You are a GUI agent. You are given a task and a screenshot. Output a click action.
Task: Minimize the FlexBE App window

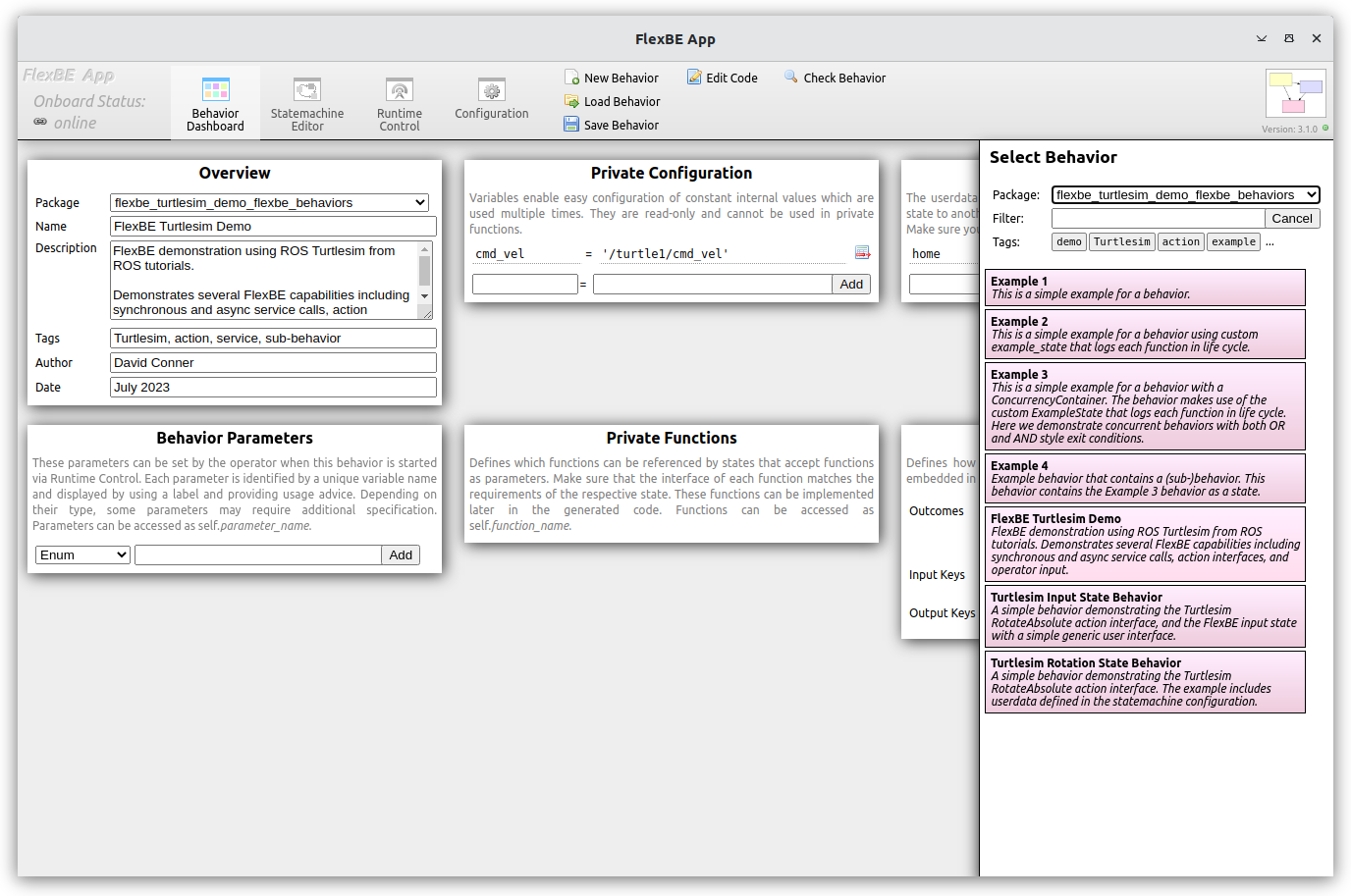pos(1262,39)
